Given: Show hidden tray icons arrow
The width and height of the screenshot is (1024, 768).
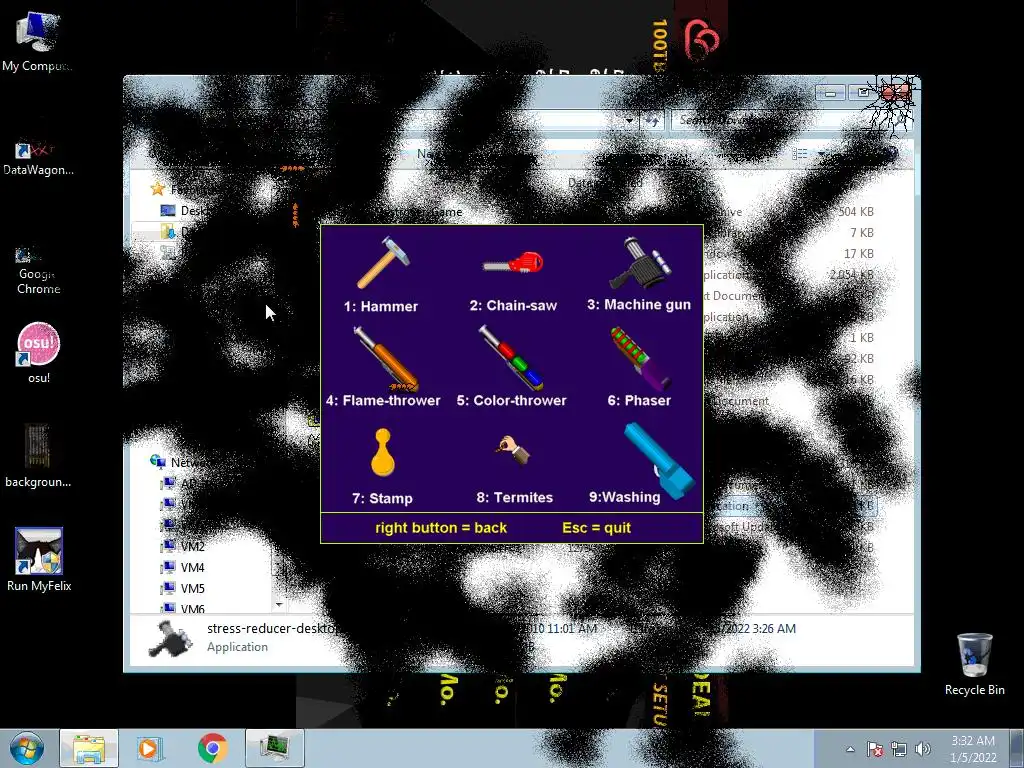Looking at the screenshot, I should tap(850, 749).
